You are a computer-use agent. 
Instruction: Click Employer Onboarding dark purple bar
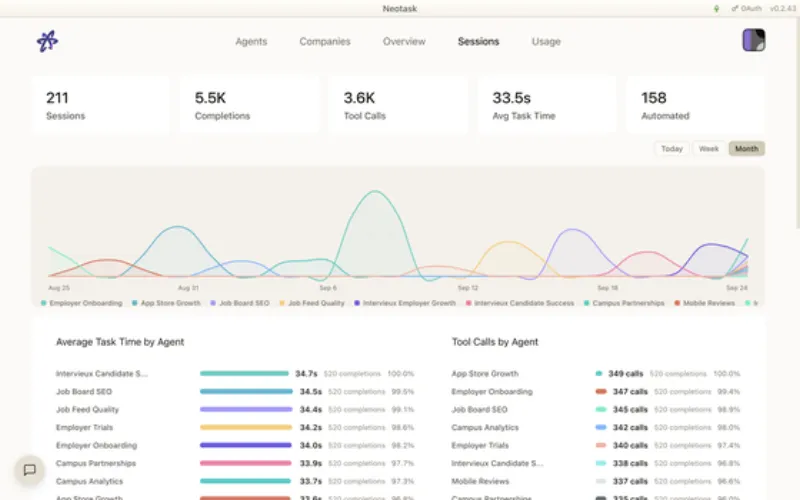coord(245,445)
